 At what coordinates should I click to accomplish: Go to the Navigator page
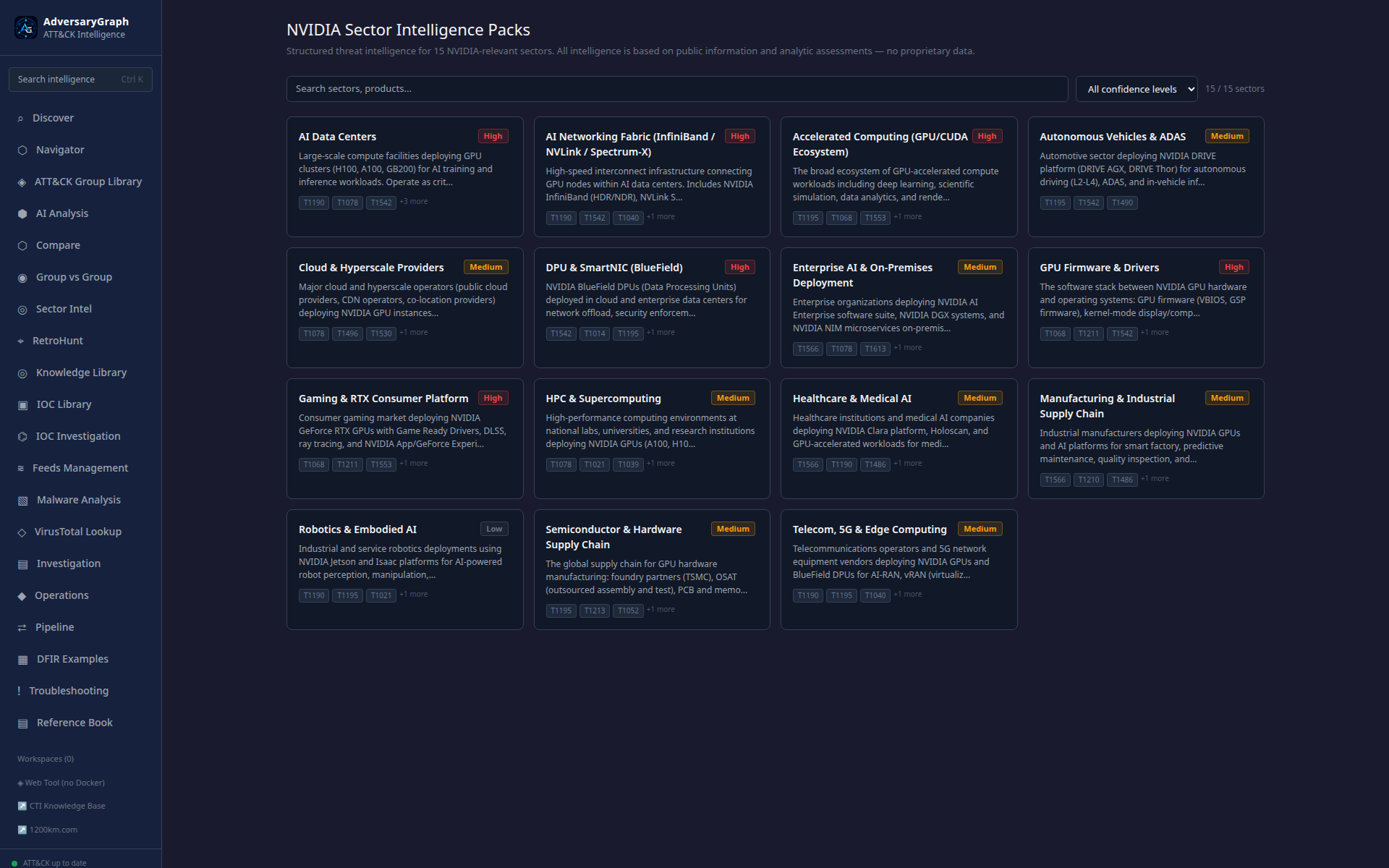click(80, 150)
